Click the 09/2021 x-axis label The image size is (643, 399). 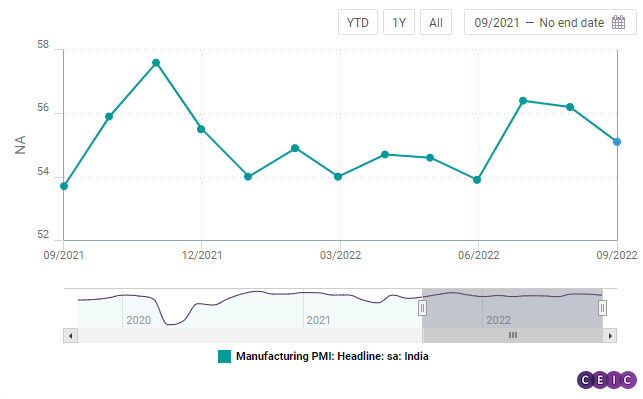pos(64,255)
